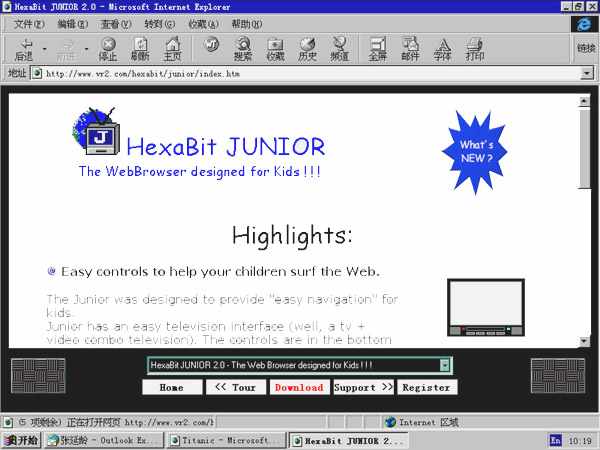Viewport: 600px width, 450px height.
Task: Click the Refresh (刷新) toolbar icon
Action: click(x=140, y=47)
